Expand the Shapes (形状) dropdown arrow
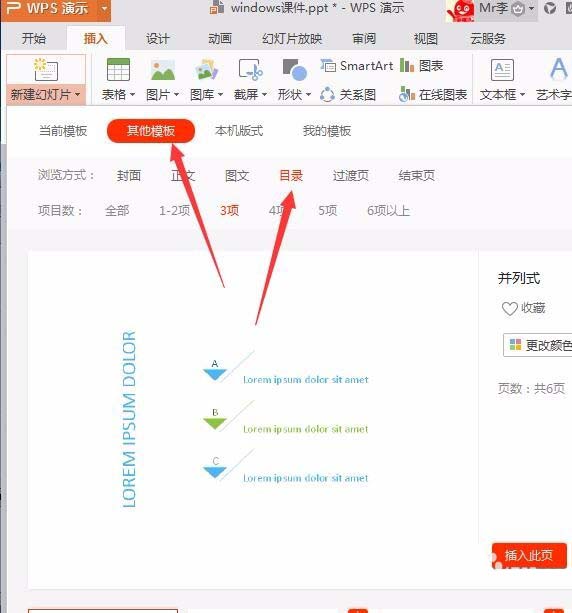The width and height of the screenshot is (572, 613). pos(308,95)
